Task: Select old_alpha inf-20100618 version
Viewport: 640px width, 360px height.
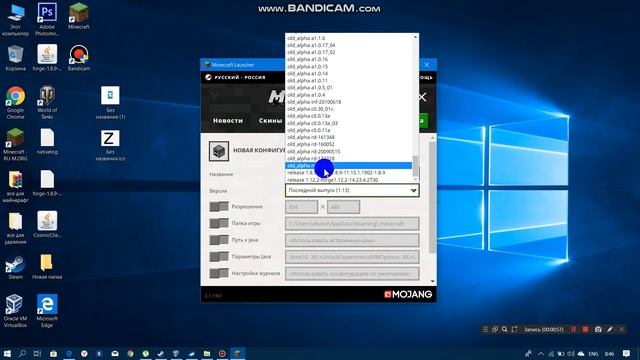Action: 349,102
